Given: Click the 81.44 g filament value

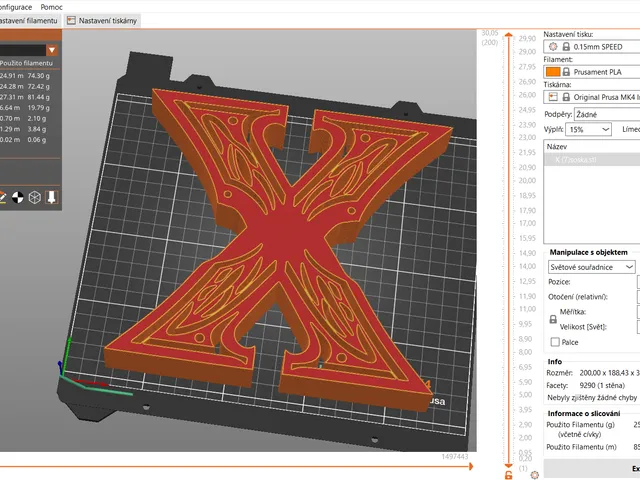Looking at the screenshot, I should click(39, 97).
